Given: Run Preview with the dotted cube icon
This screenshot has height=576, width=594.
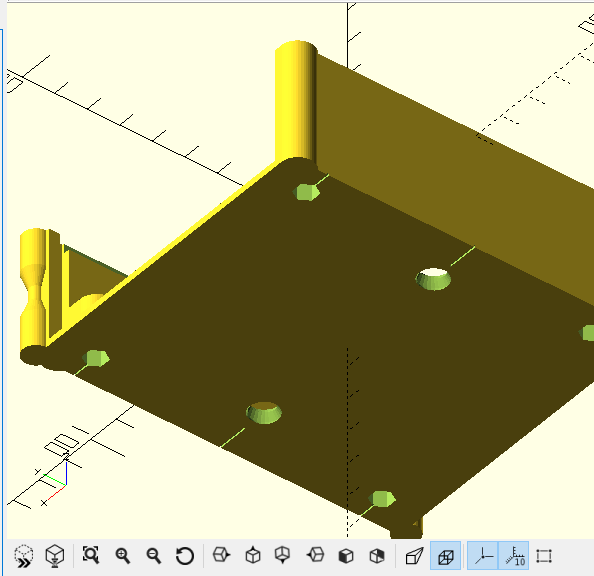Looking at the screenshot, I should (24, 556).
